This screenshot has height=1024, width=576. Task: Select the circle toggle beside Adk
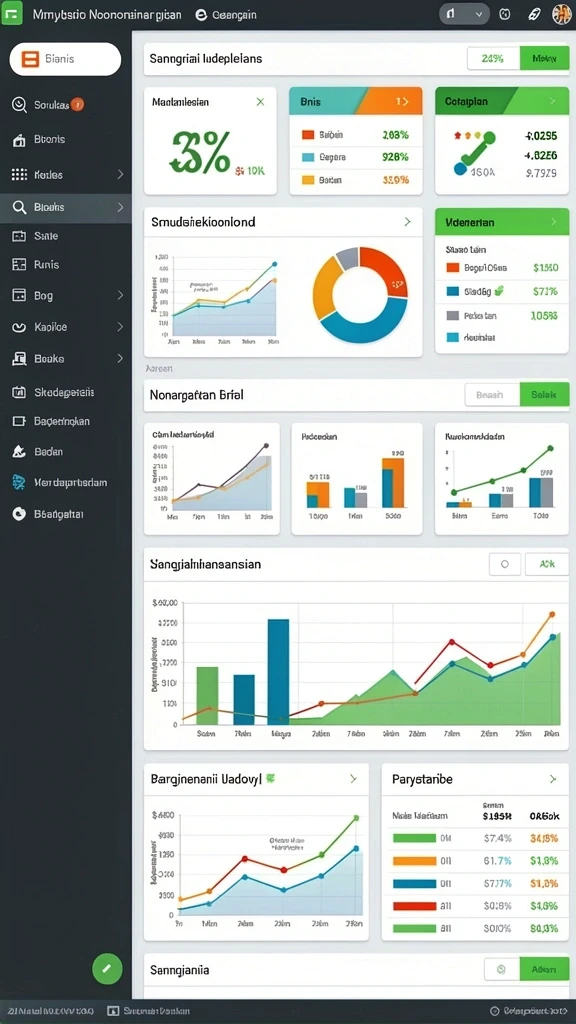pos(505,564)
